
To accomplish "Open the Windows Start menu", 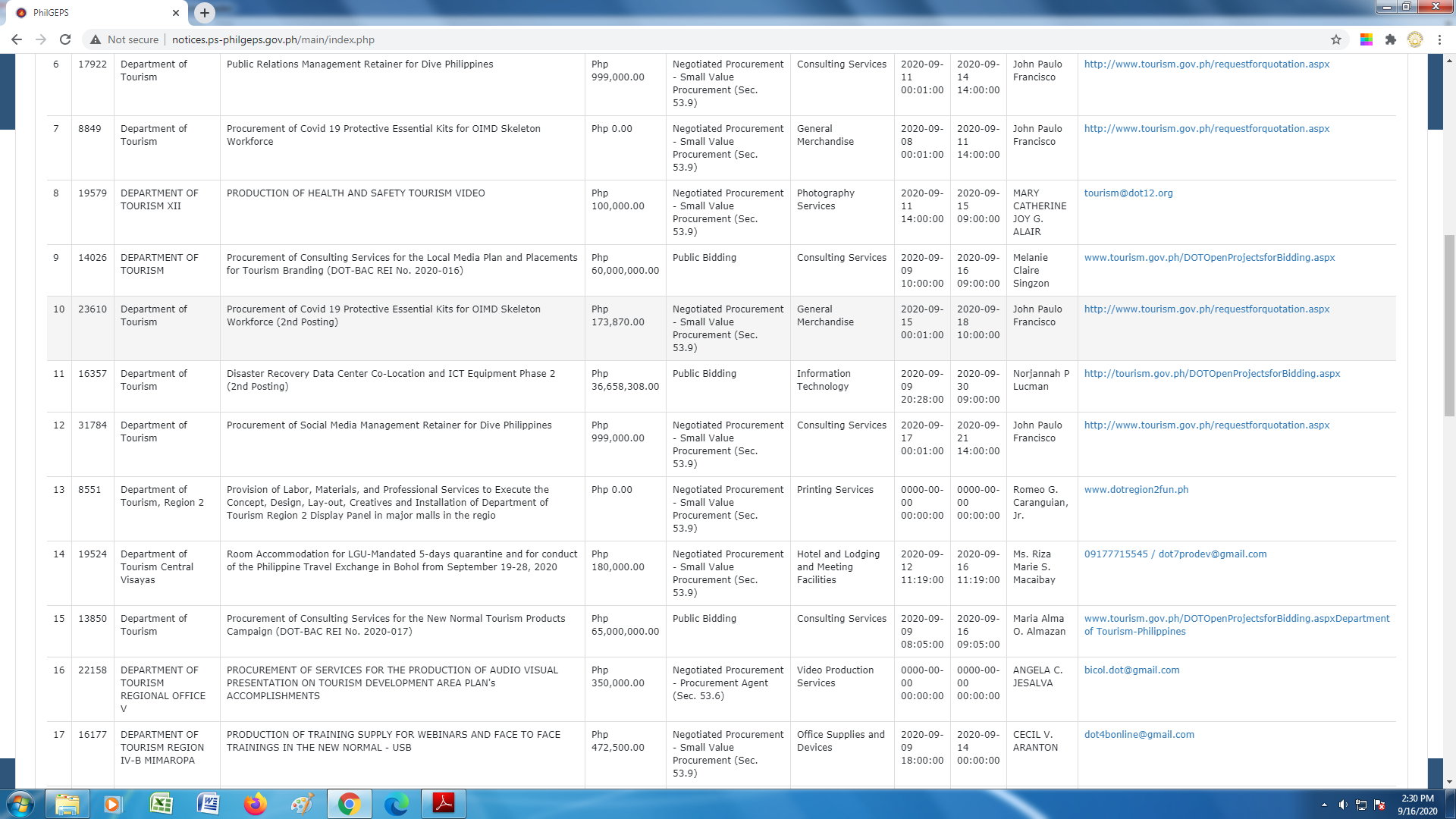I will (x=20, y=804).
